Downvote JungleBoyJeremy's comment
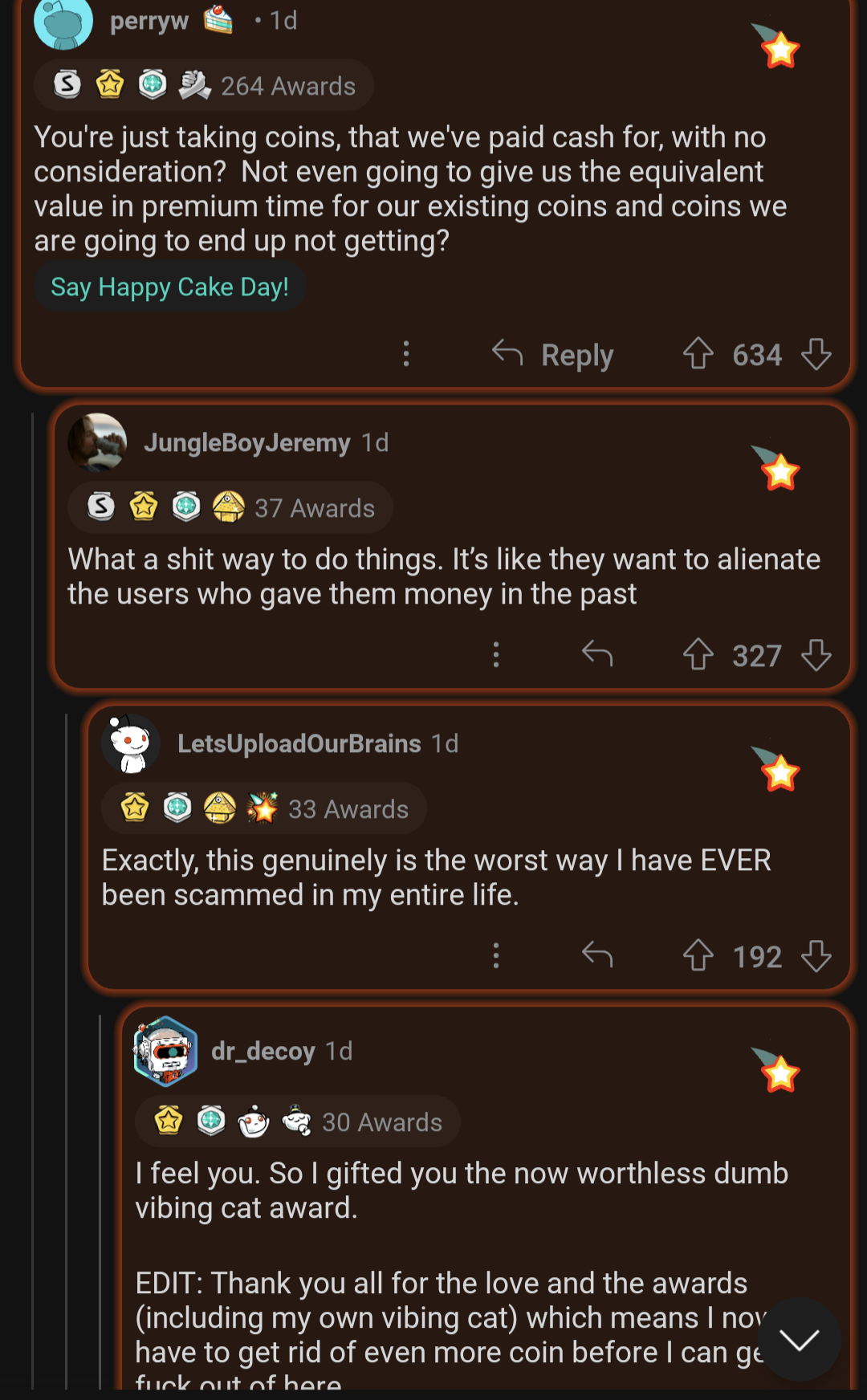This screenshot has height=1400, width=867. click(816, 654)
